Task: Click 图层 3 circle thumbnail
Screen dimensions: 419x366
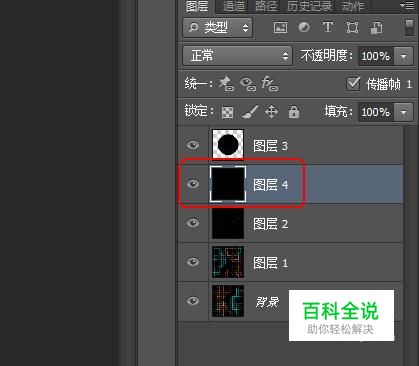Action: tap(228, 145)
